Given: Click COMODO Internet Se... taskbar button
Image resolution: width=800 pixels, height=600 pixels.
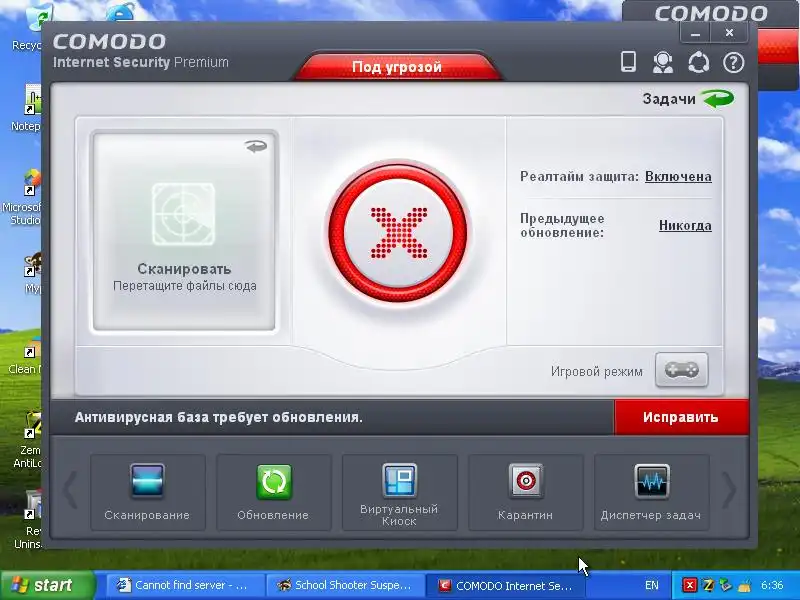Looking at the screenshot, I should 506,585.
